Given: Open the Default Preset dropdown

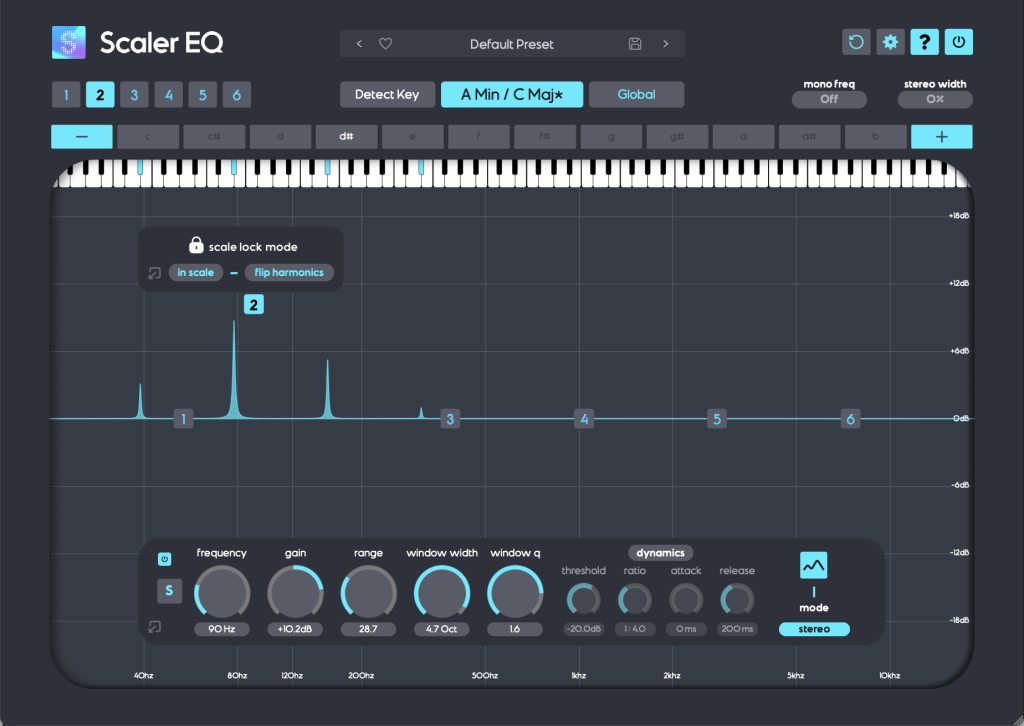Looking at the screenshot, I should point(511,44).
